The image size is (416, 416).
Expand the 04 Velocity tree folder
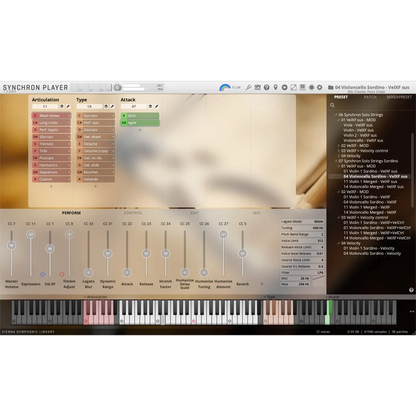pyautogui.click(x=339, y=156)
